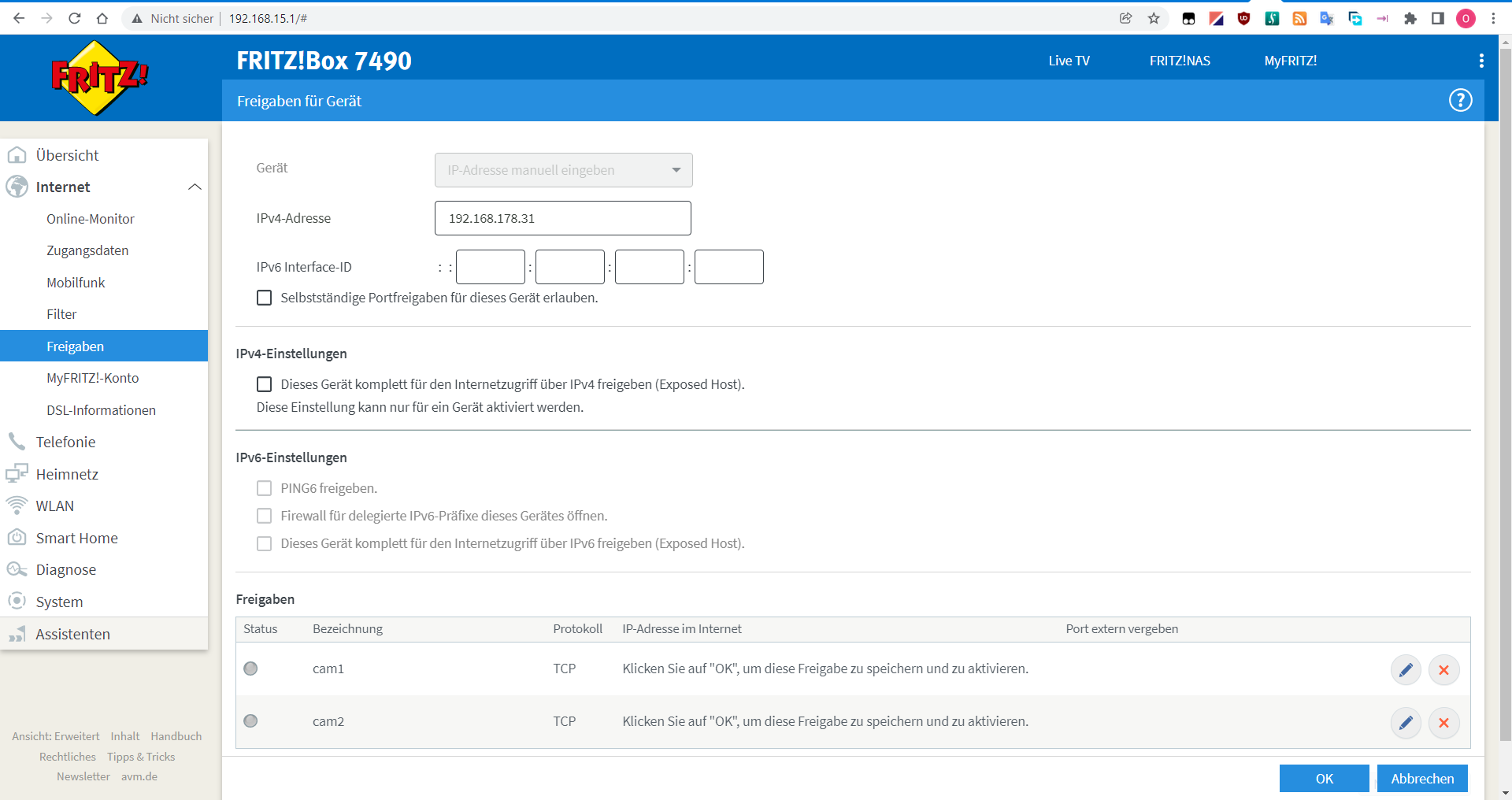Collapse the Internet menu section
The height and width of the screenshot is (800, 1512).
coord(195,187)
